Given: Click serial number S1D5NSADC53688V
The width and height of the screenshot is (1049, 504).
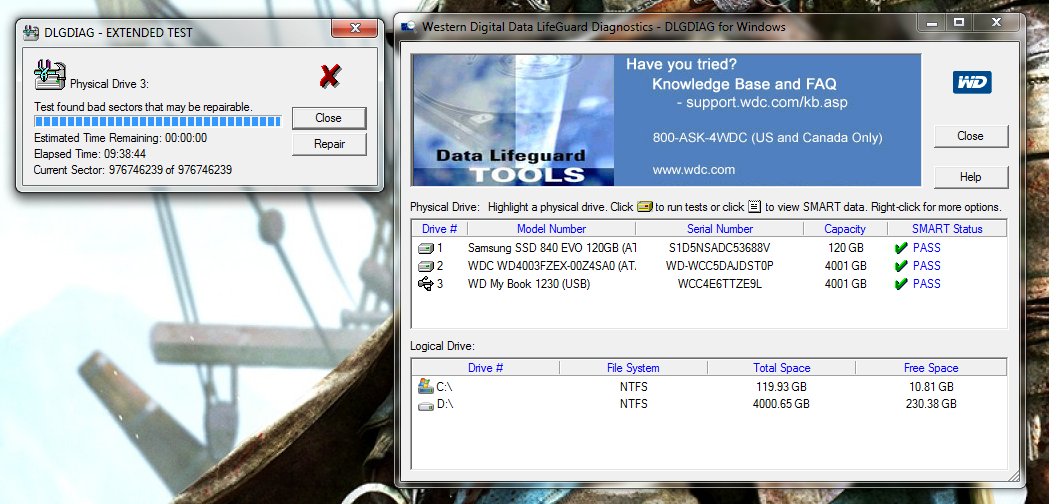Looking at the screenshot, I should coord(720,248).
